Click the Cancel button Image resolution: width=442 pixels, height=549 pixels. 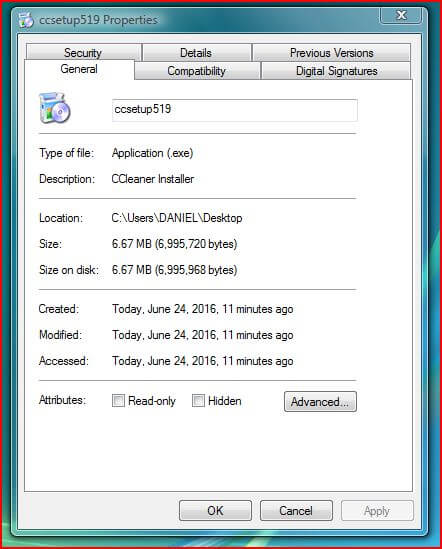[296, 510]
